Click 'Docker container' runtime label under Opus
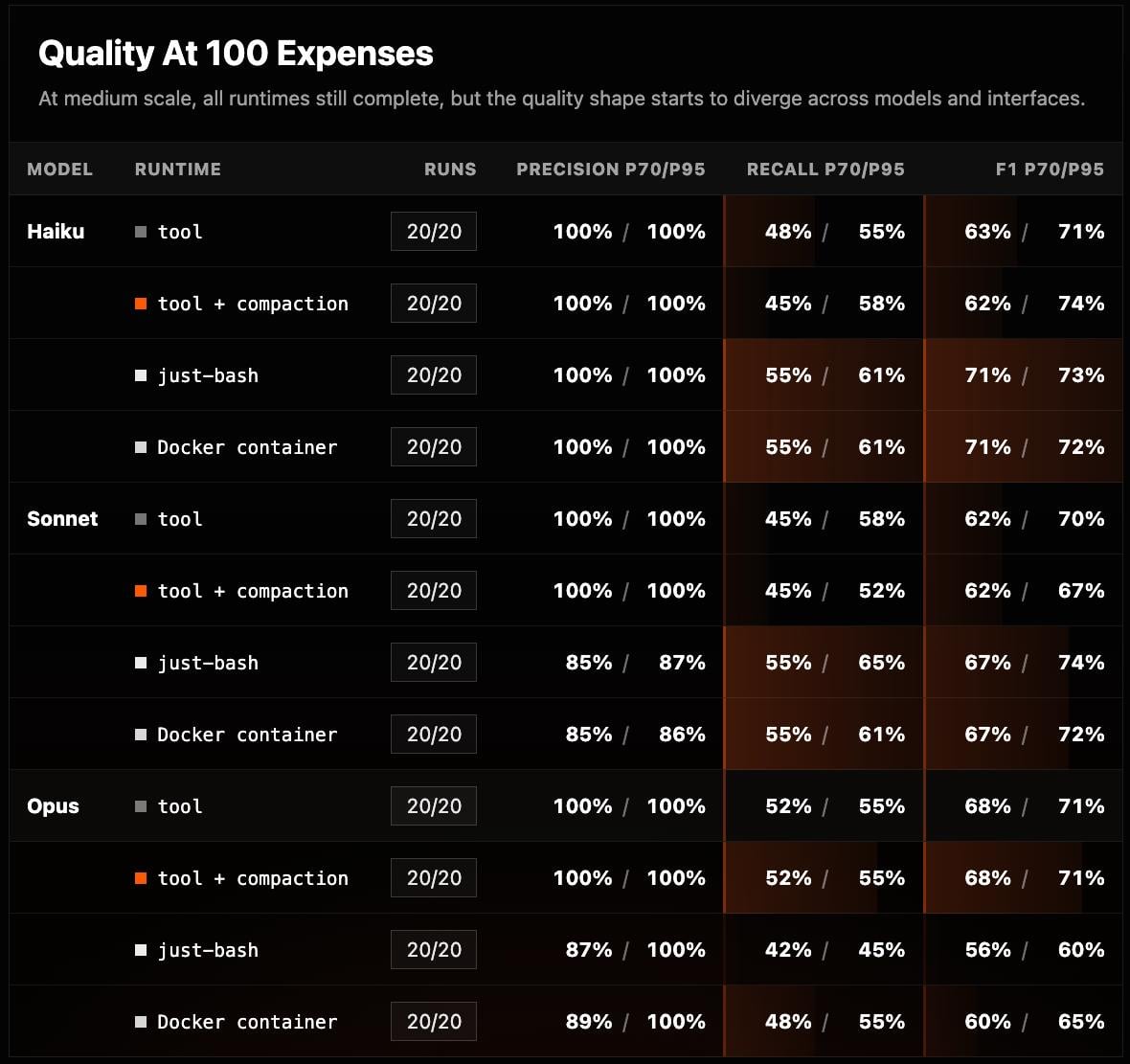This screenshot has width=1130, height=1064. tap(247, 1022)
